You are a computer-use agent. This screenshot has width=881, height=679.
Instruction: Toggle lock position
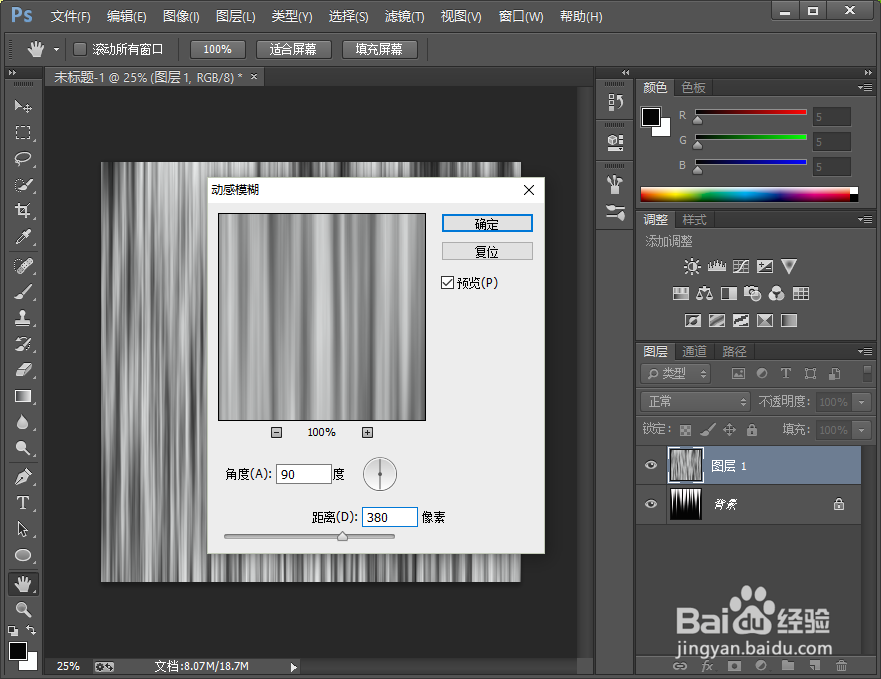(729, 430)
